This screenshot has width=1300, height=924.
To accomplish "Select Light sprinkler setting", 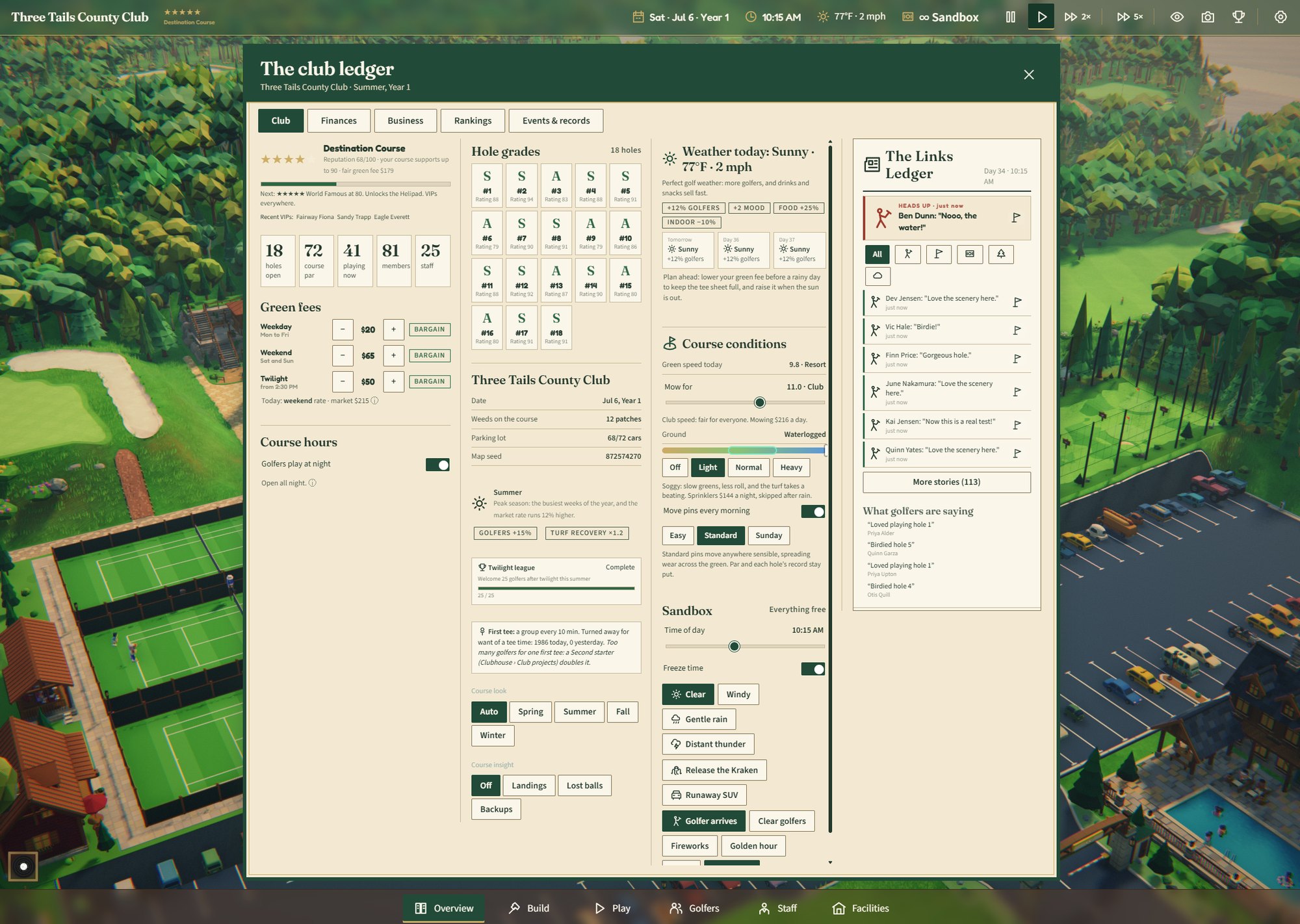I will (707, 467).
